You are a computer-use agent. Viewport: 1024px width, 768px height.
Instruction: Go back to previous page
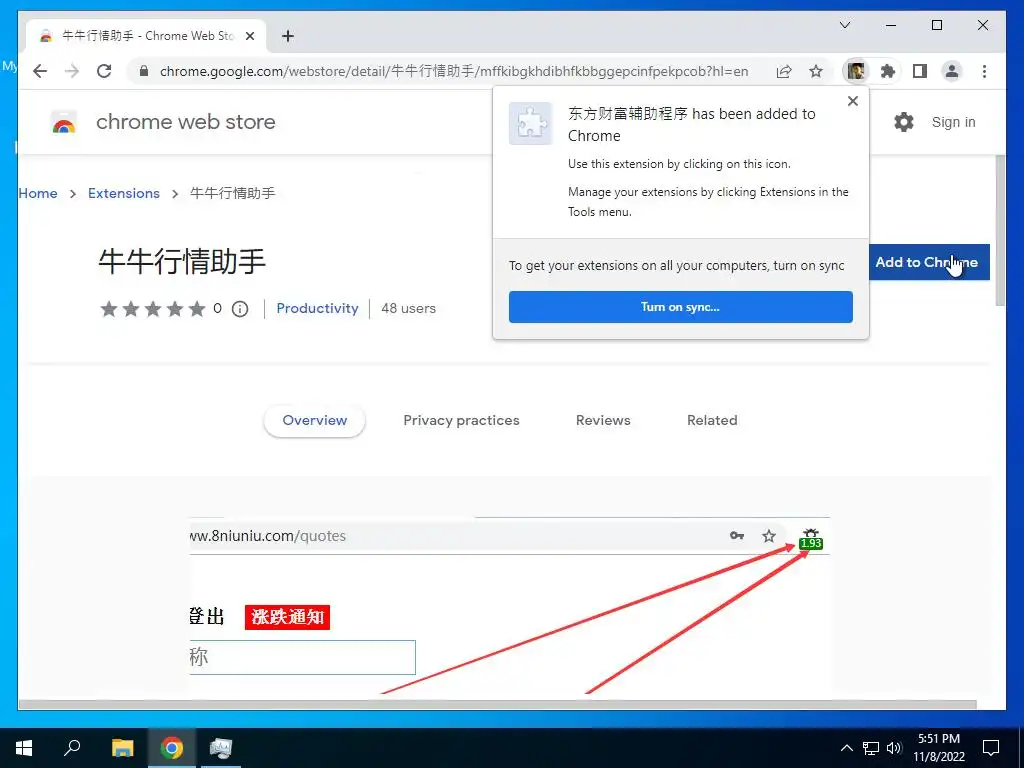(x=40, y=71)
